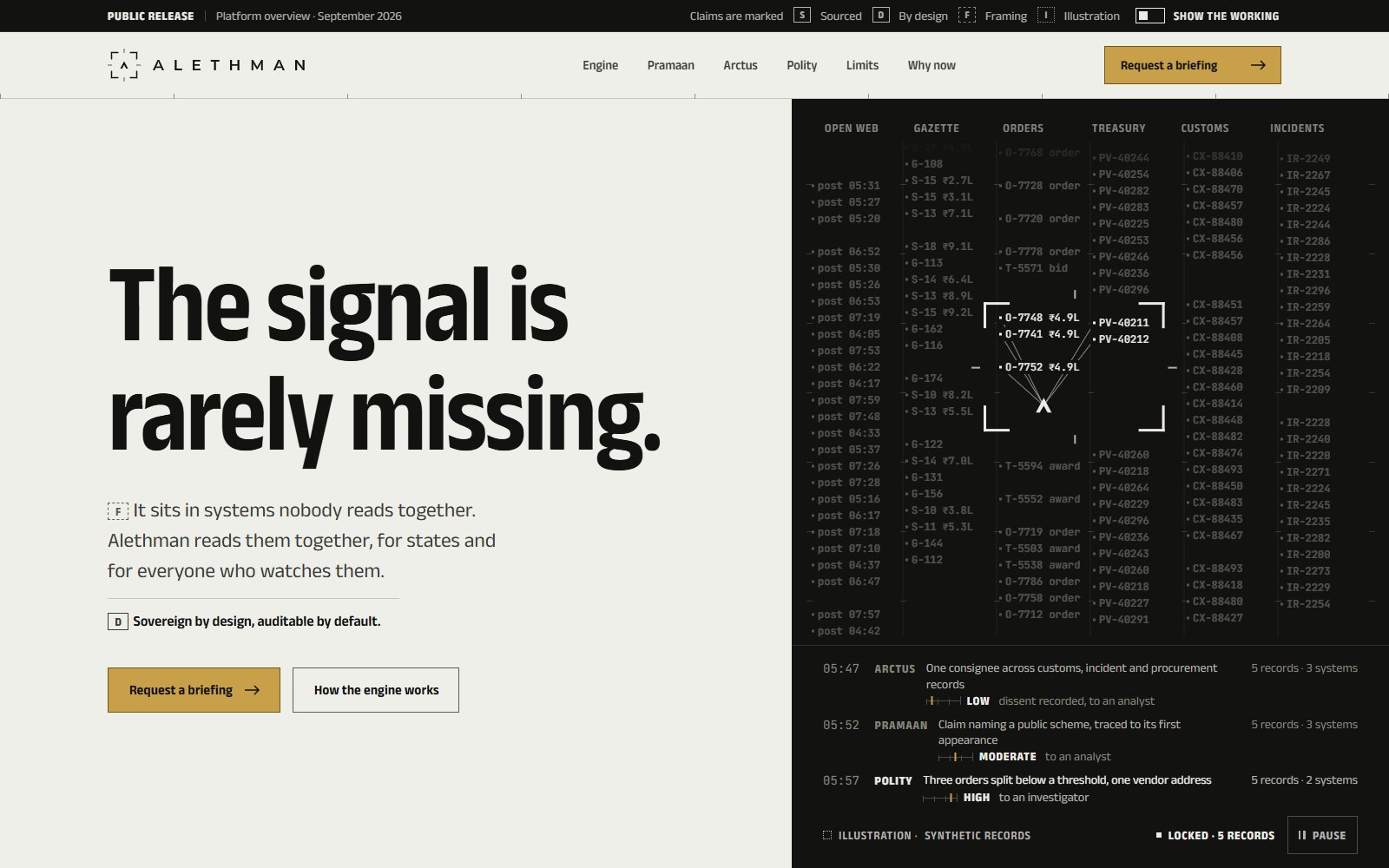This screenshot has height=868, width=1389.
Task: Click record IR-2228 below the reticle row
Action: coord(1306,423)
